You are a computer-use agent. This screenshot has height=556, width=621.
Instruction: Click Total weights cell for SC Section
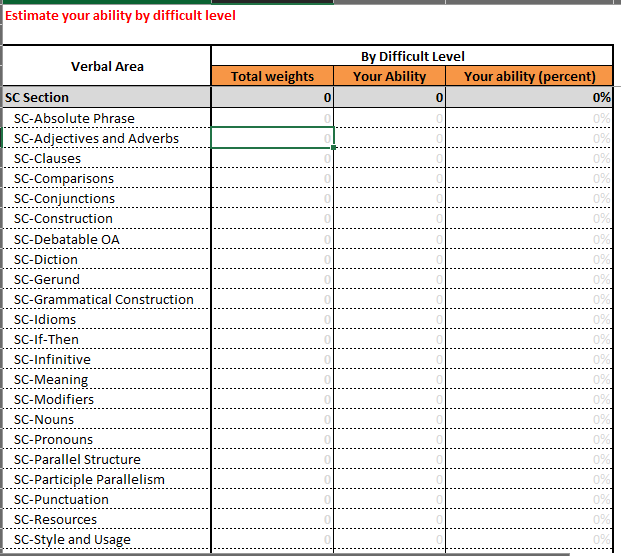[x=272, y=97]
